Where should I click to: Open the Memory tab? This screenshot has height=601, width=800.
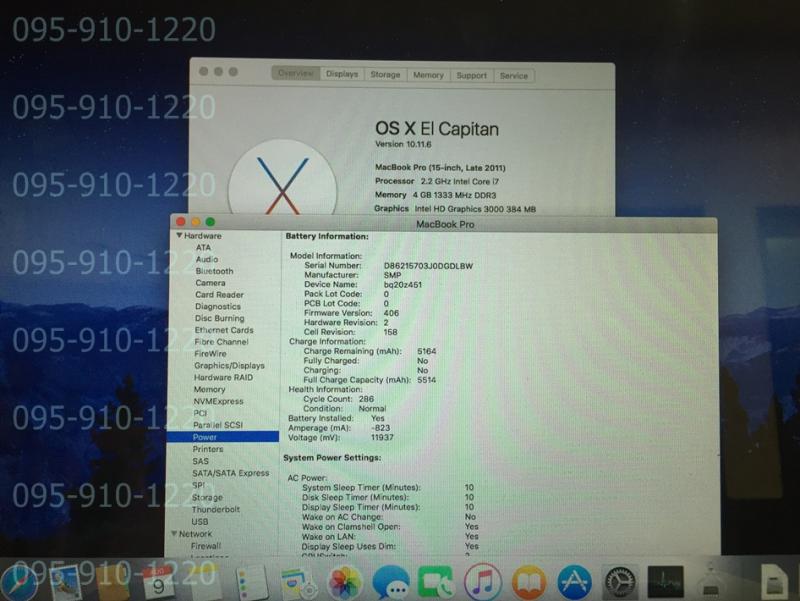click(x=428, y=75)
